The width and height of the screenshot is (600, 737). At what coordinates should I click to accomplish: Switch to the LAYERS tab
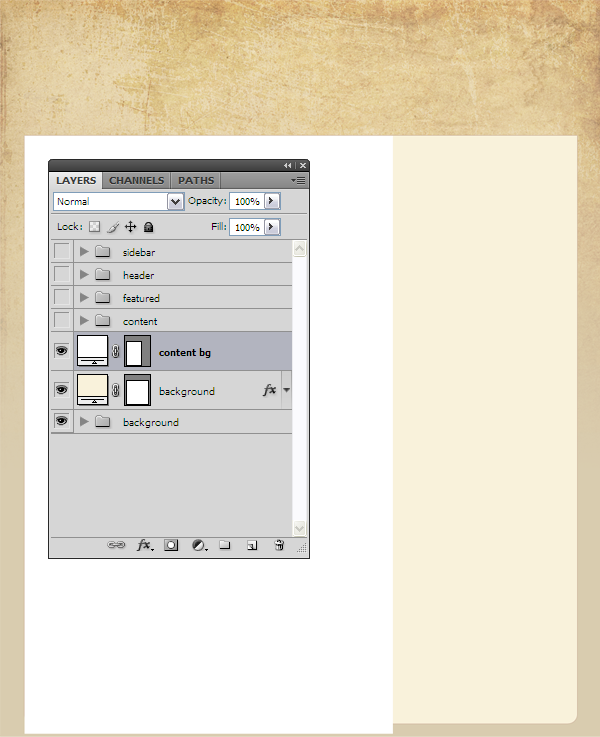[76, 180]
